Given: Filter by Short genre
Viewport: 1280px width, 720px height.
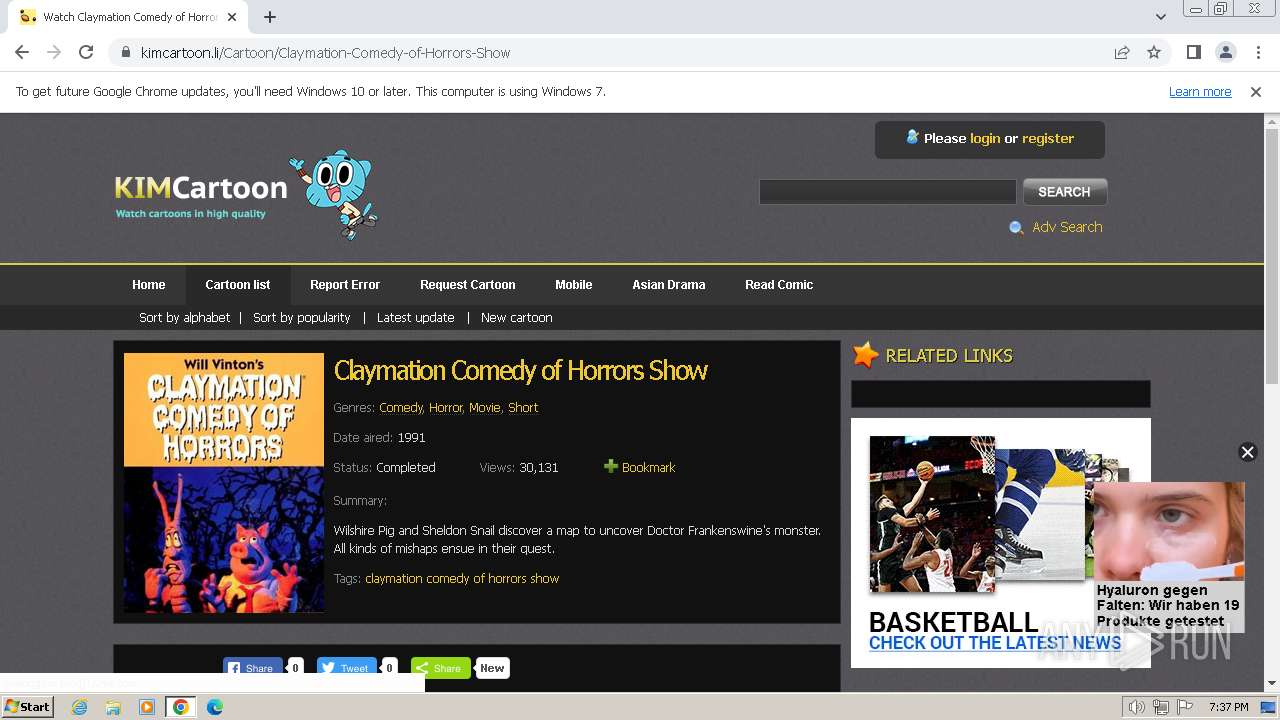Looking at the screenshot, I should [x=523, y=407].
